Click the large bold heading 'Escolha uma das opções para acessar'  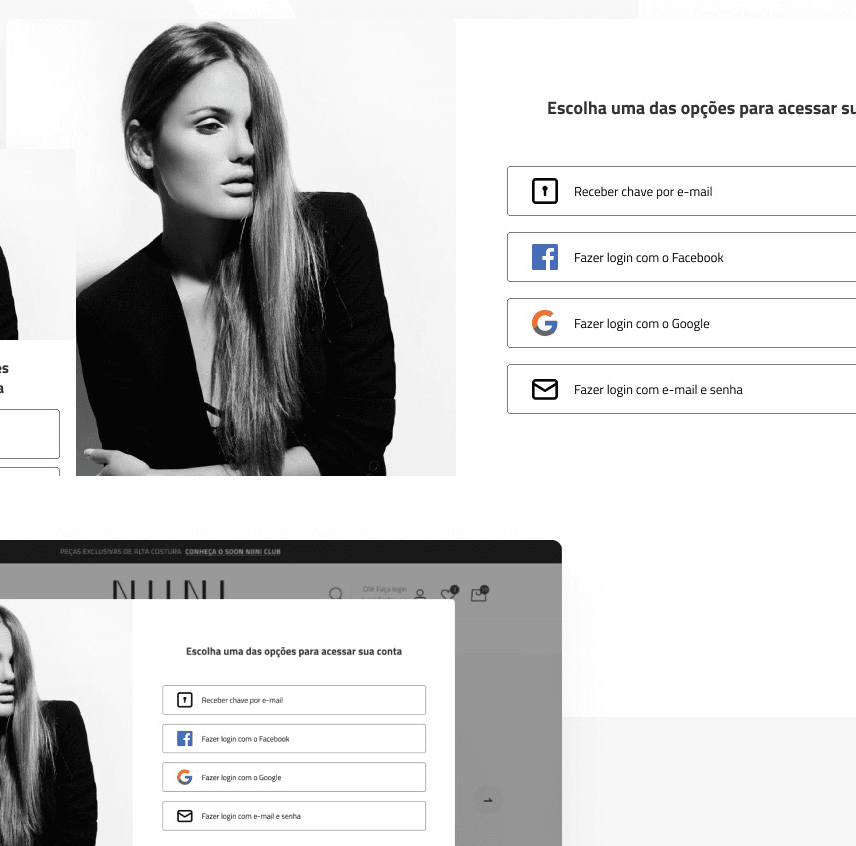tap(701, 108)
